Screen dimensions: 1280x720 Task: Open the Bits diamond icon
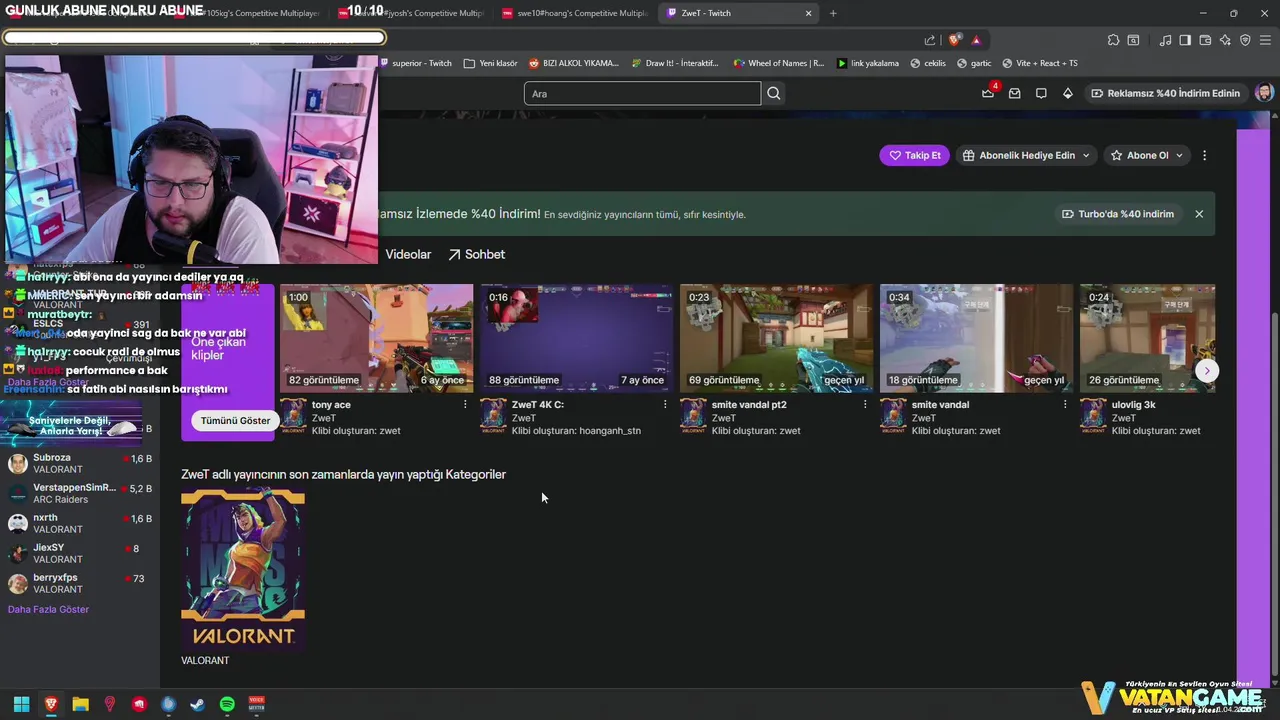point(1067,93)
